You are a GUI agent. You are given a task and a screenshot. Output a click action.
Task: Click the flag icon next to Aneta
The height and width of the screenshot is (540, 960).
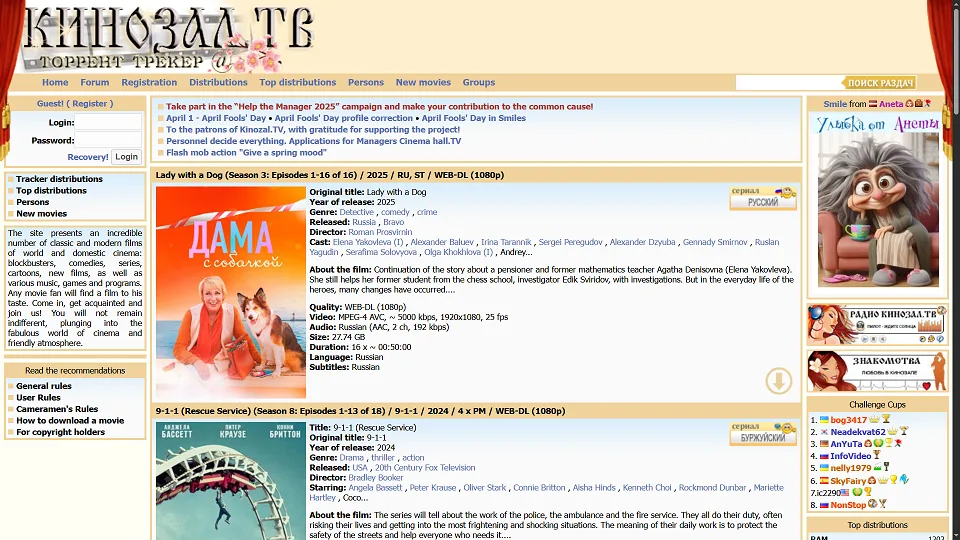[x=872, y=104]
